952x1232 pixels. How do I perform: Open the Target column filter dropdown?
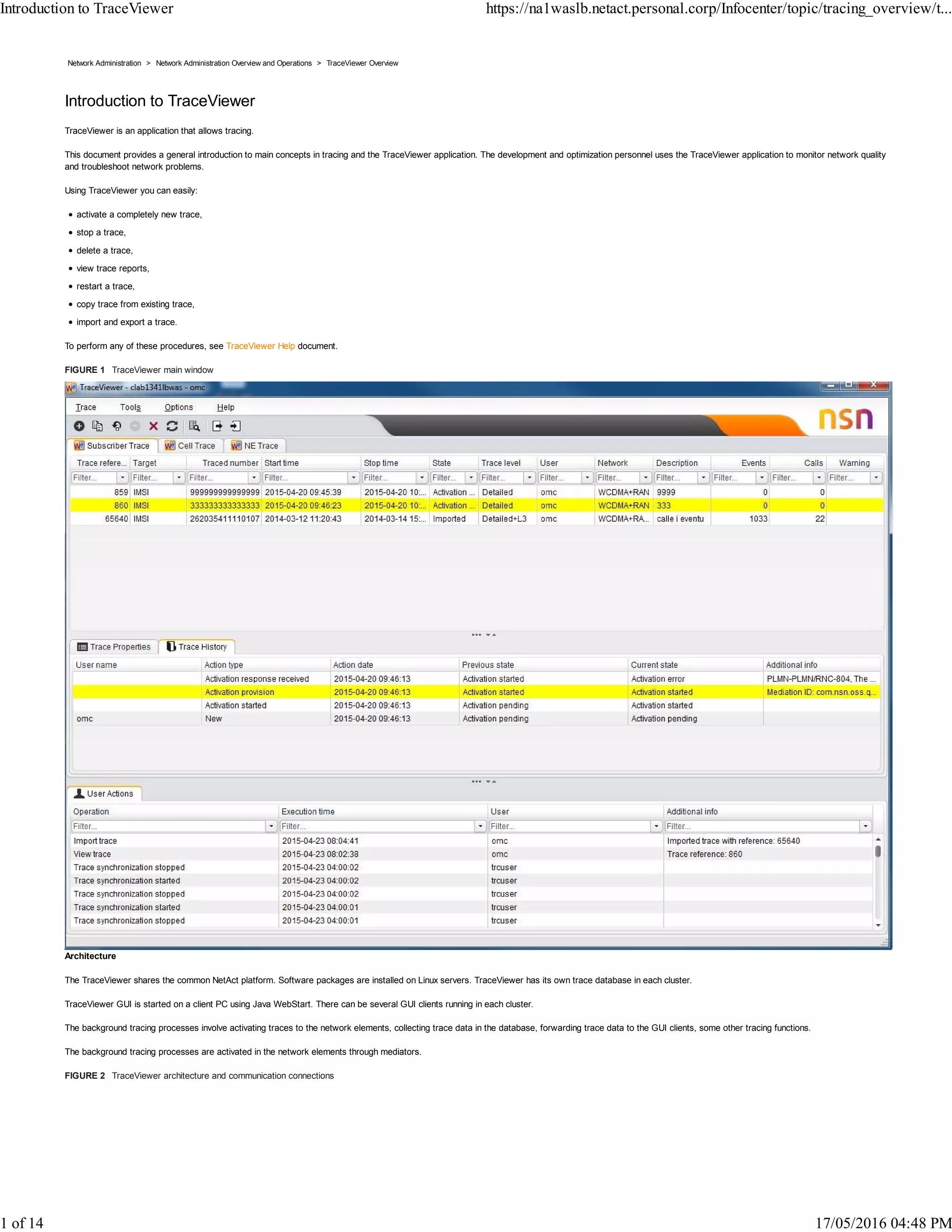coord(179,477)
